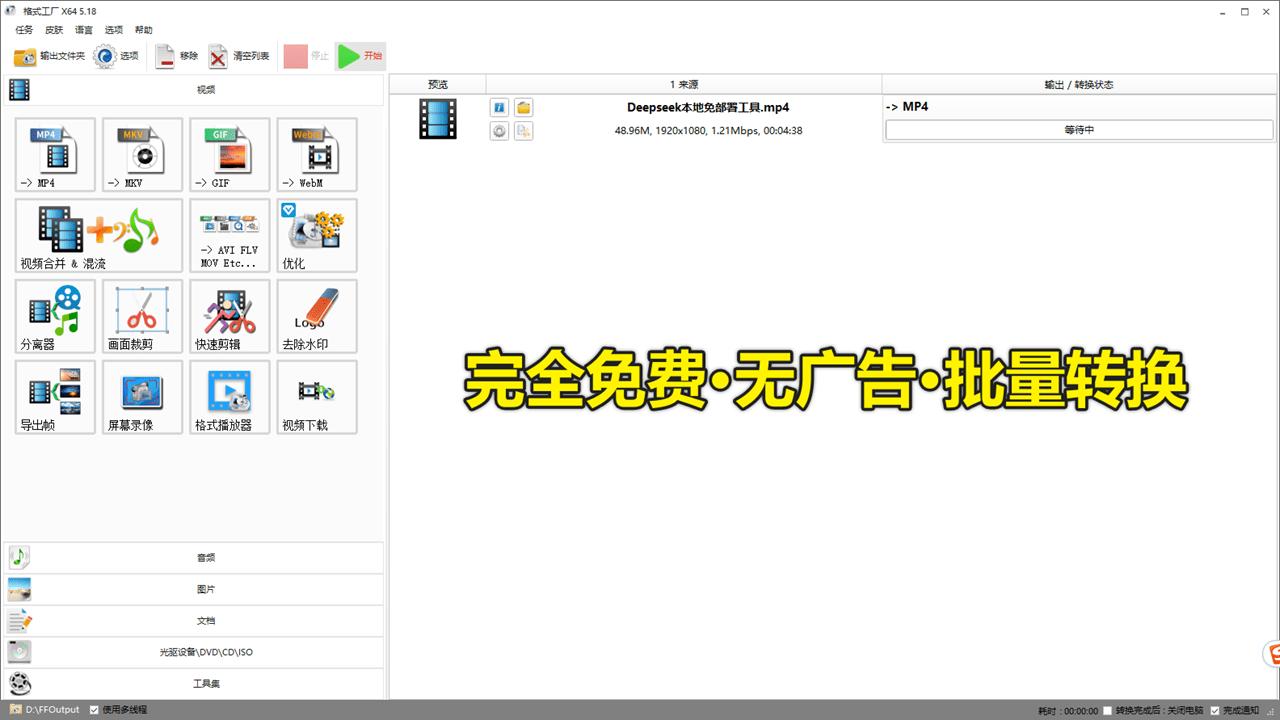1280x720 pixels.
Task: Enable 转换完成后 关闭电脑 checkbox
Action: 1107,711
